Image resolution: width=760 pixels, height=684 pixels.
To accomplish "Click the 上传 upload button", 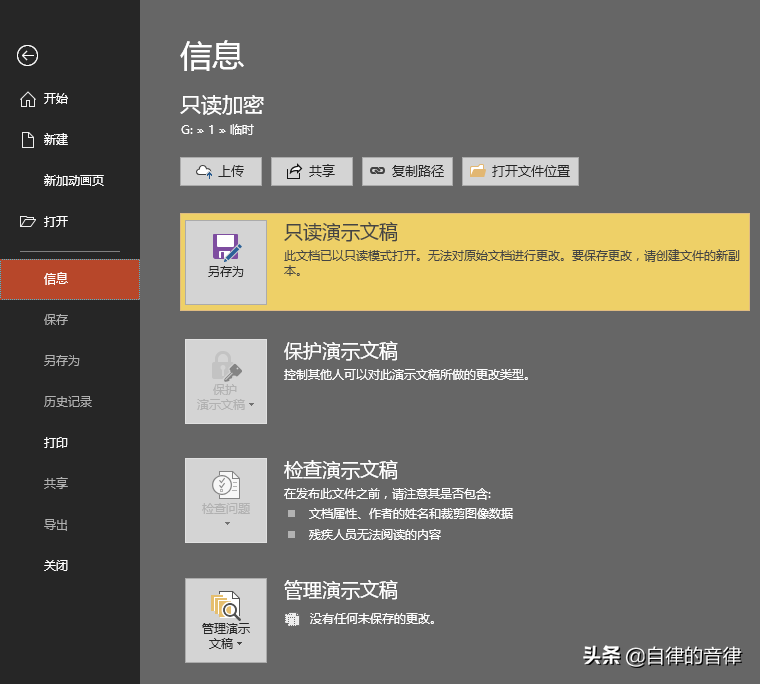I will pos(221,171).
